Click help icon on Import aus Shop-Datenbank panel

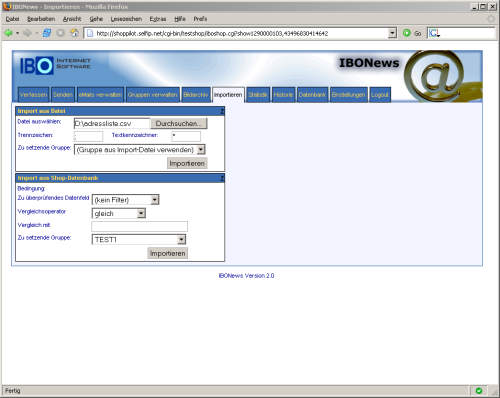(222, 178)
